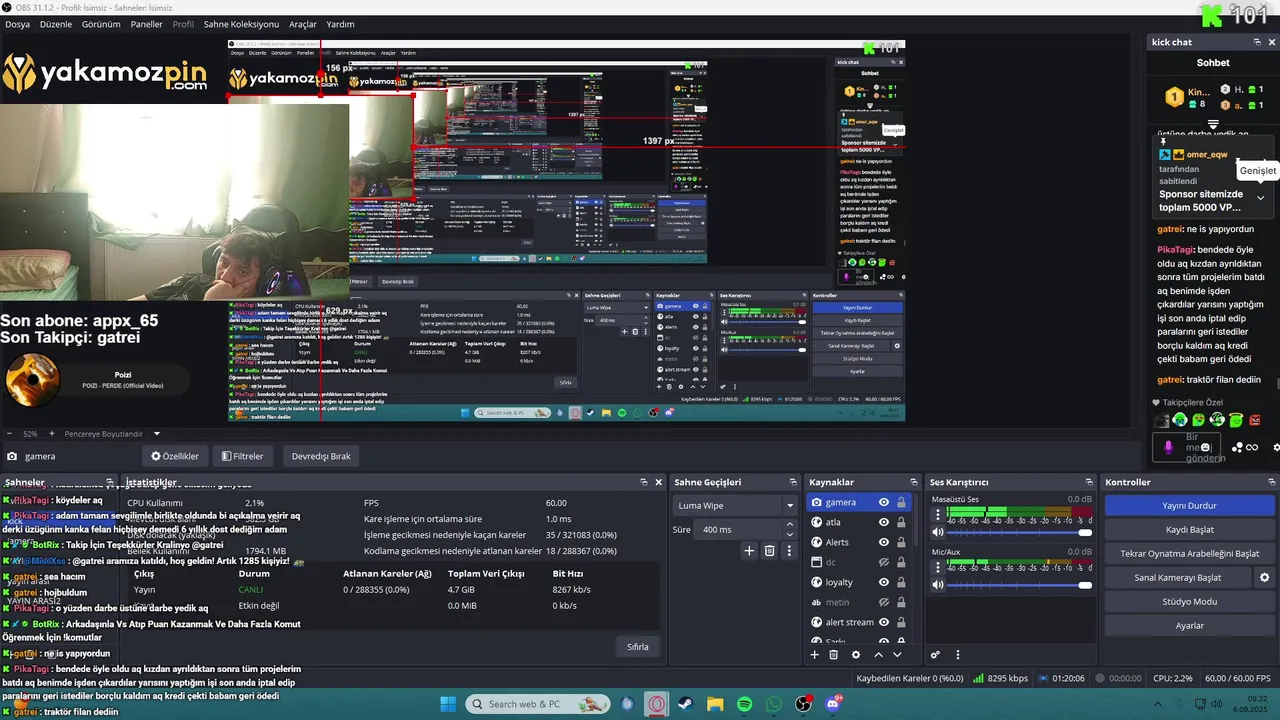The width and height of the screenshot is (1280, 720).
Task: Open the Düzenle menu
Action: click(x=56, y=24)
